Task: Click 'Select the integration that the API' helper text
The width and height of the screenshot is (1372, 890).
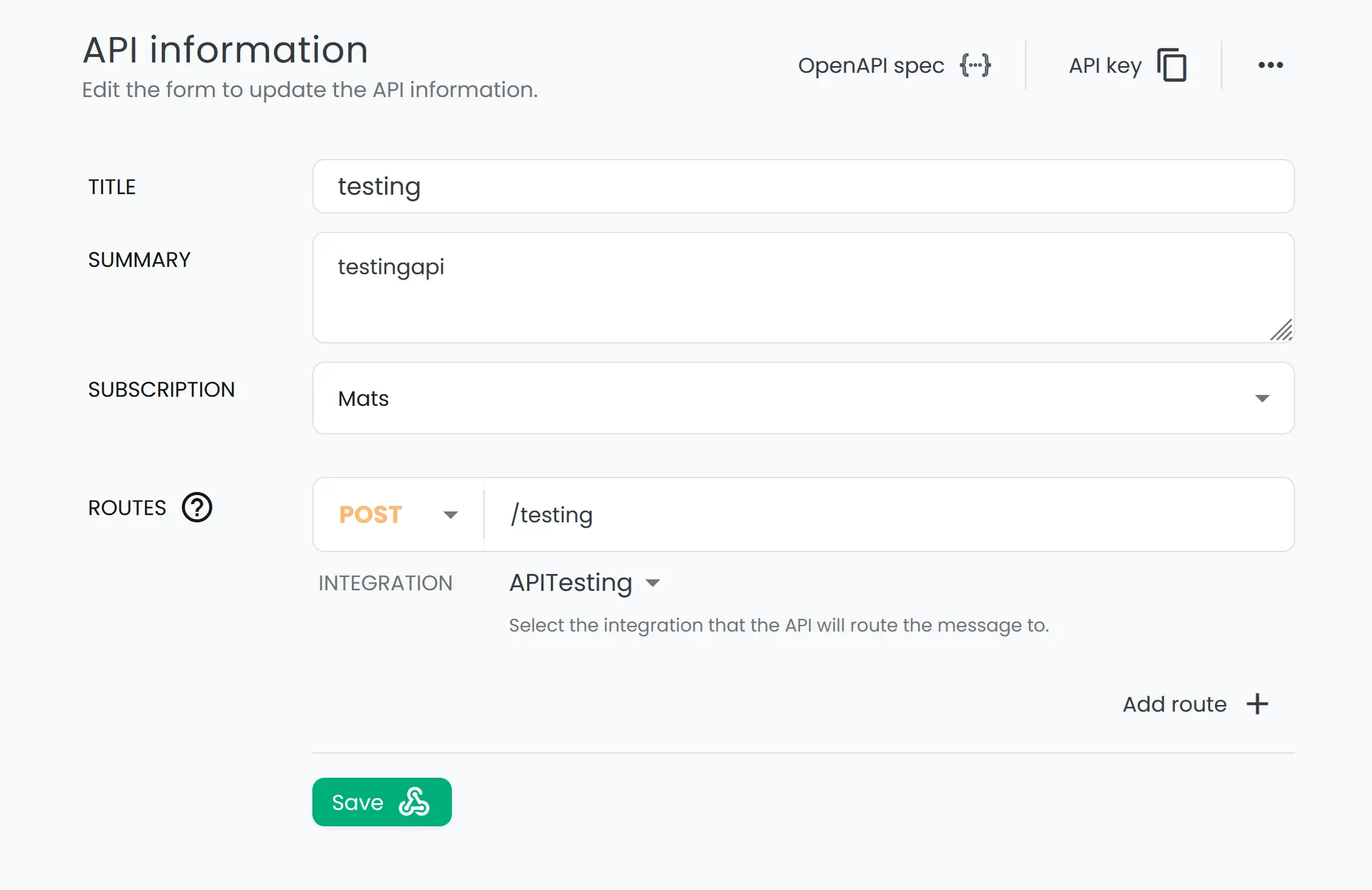Action: (779, 625)
